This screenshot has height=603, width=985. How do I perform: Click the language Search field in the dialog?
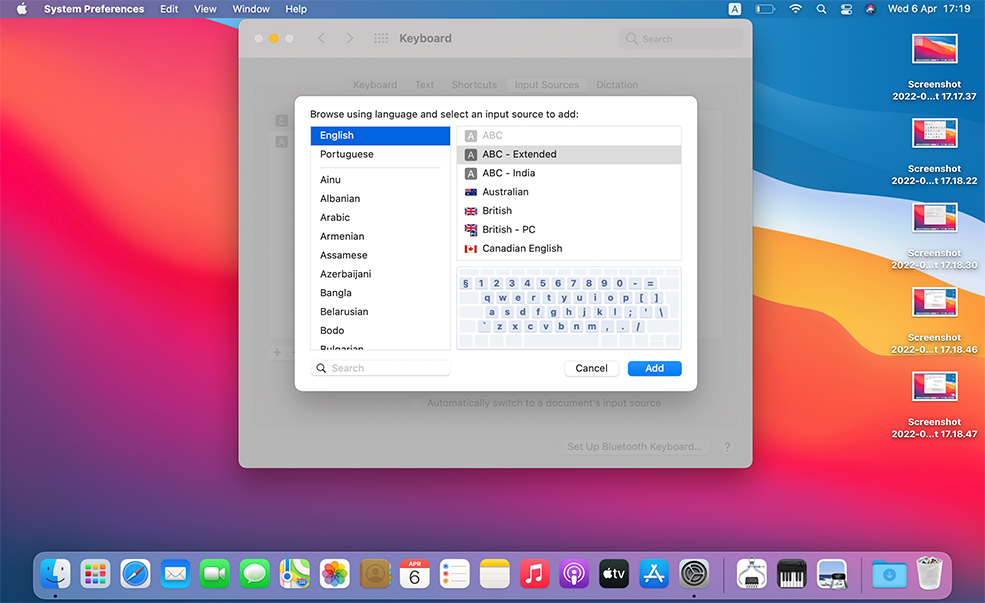click(x=381, y=368)
